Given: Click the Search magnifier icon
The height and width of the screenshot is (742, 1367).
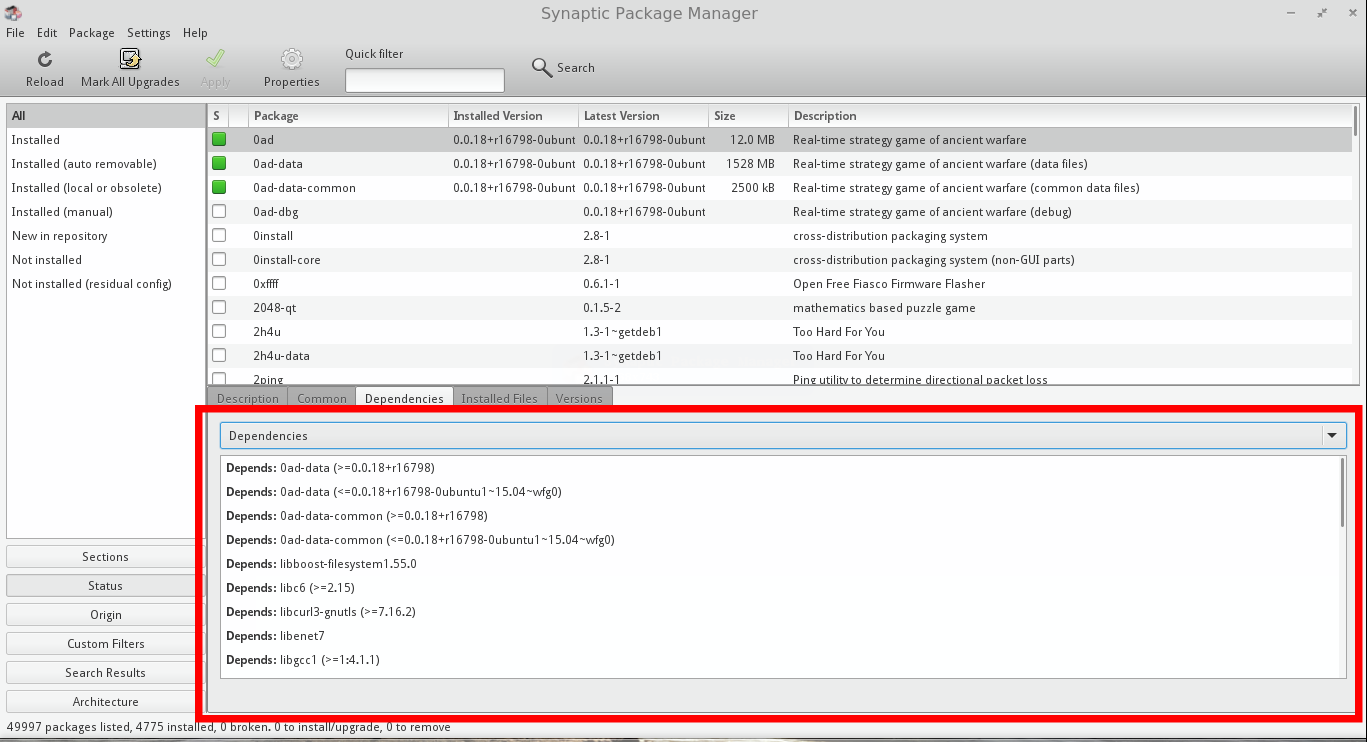Looking at the screenshot, I should click(x=542, y=67).
